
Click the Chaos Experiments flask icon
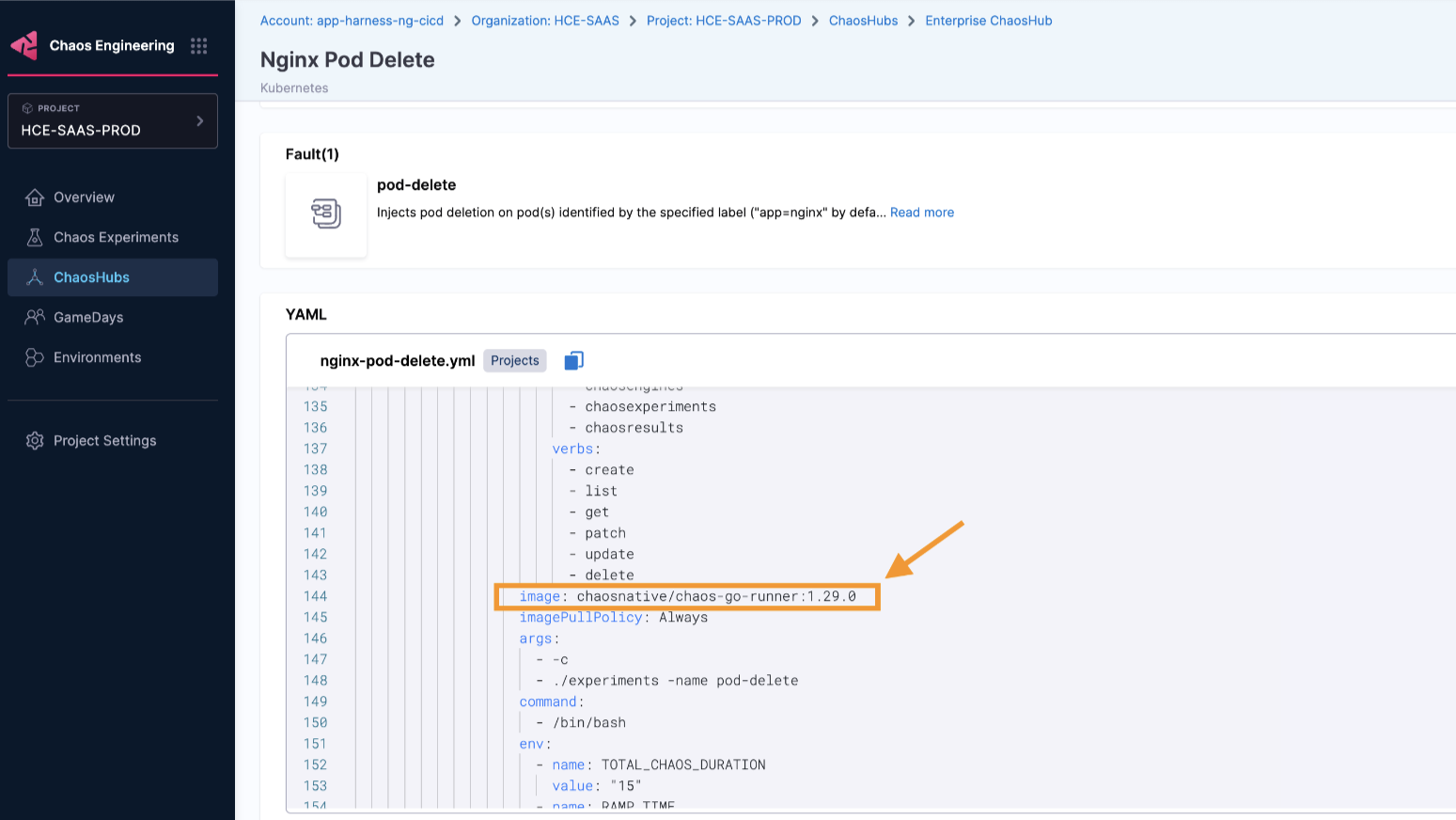click(x=35, y=238)
